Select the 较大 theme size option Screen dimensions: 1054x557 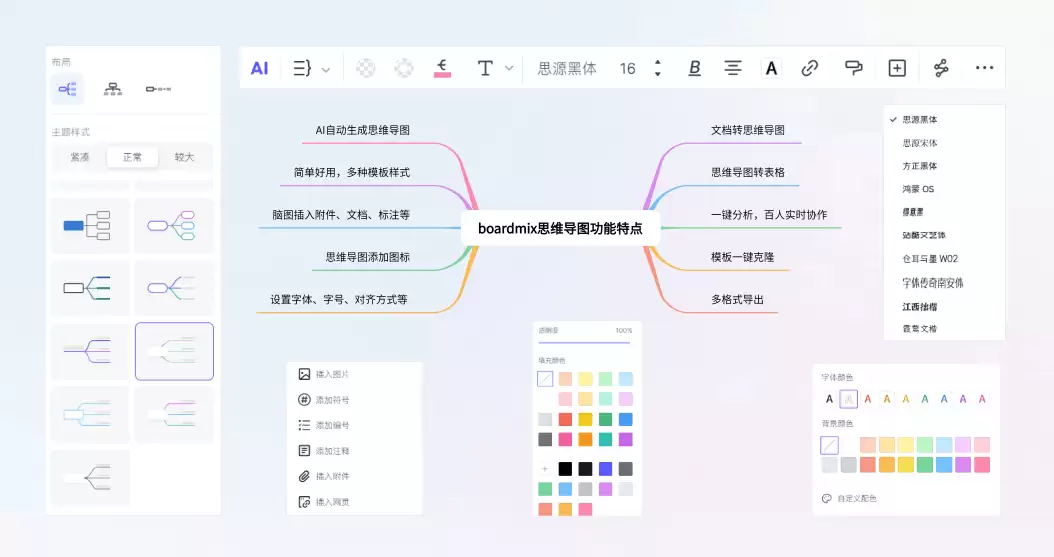184,157
